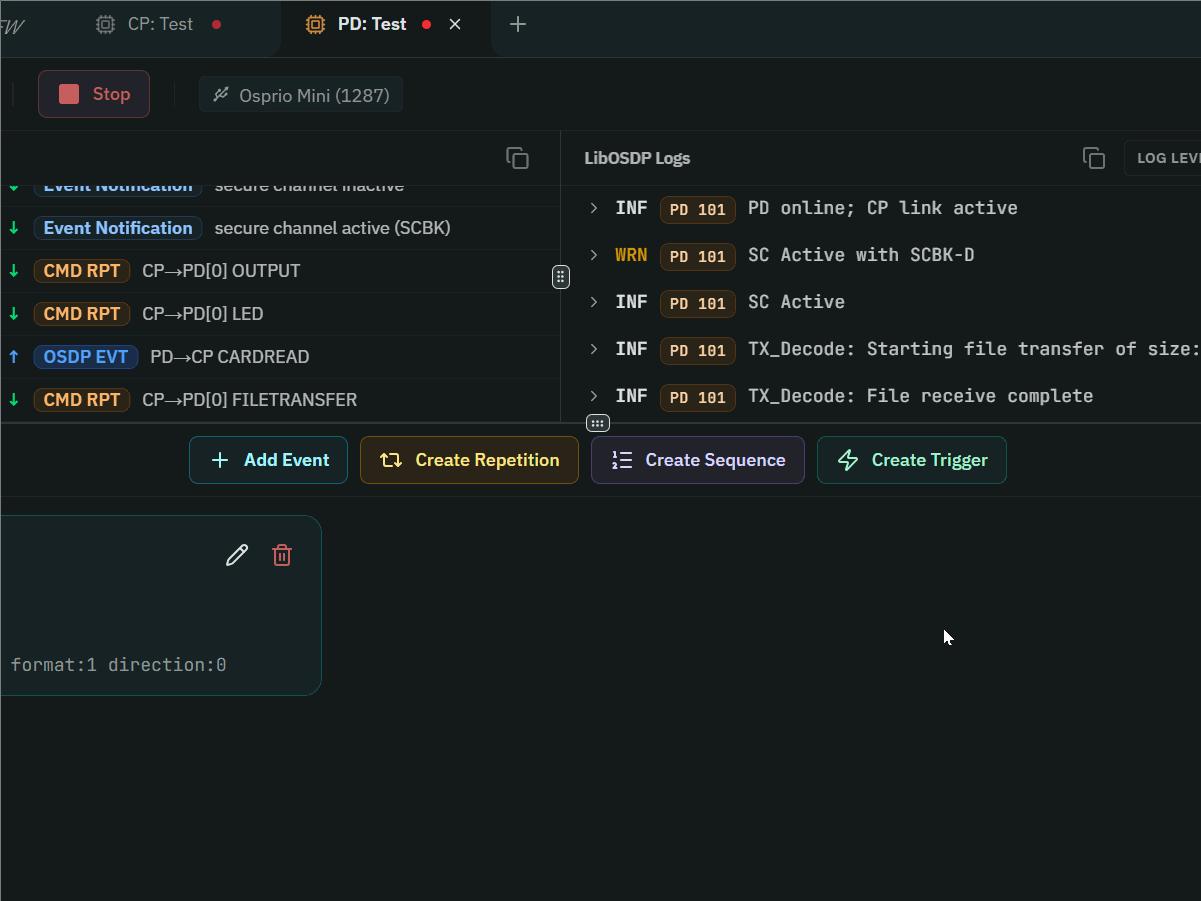Screen dimensions: 1201x901
Task: Click the chip icon on the CP: Test tab
Action: click(x=105, y=24)
